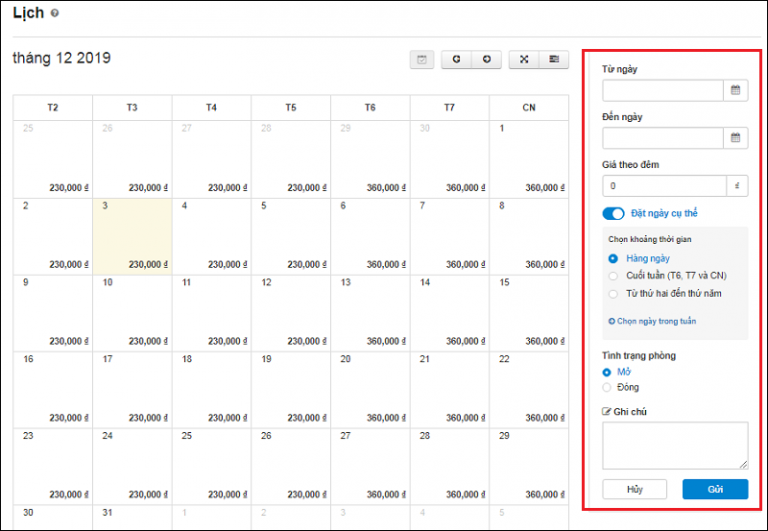The width and height of the screenshot is (768, 531).
Task: Click the Ghi chú notes text area
Action: tap(675, 445)
